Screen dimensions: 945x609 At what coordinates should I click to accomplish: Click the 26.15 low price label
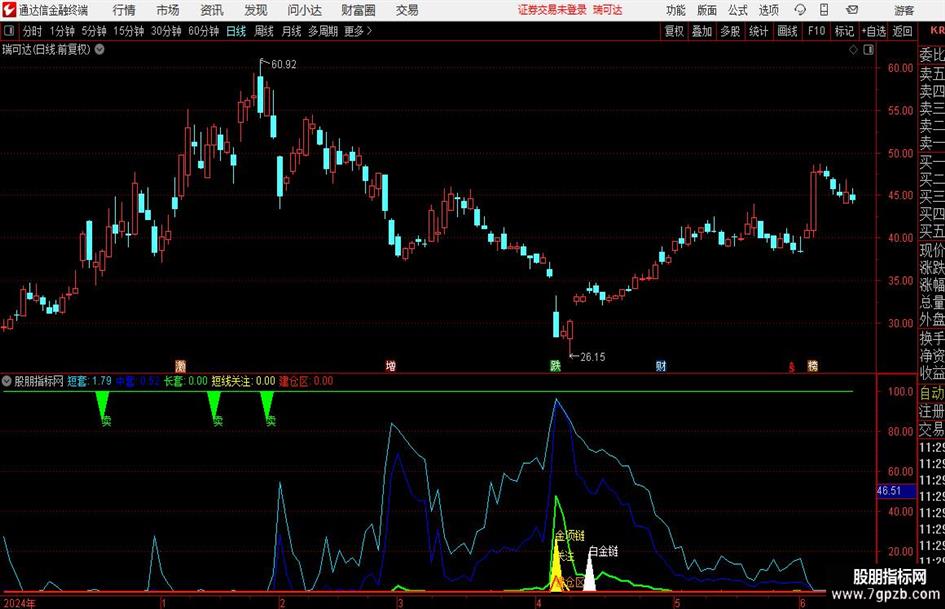592,357
